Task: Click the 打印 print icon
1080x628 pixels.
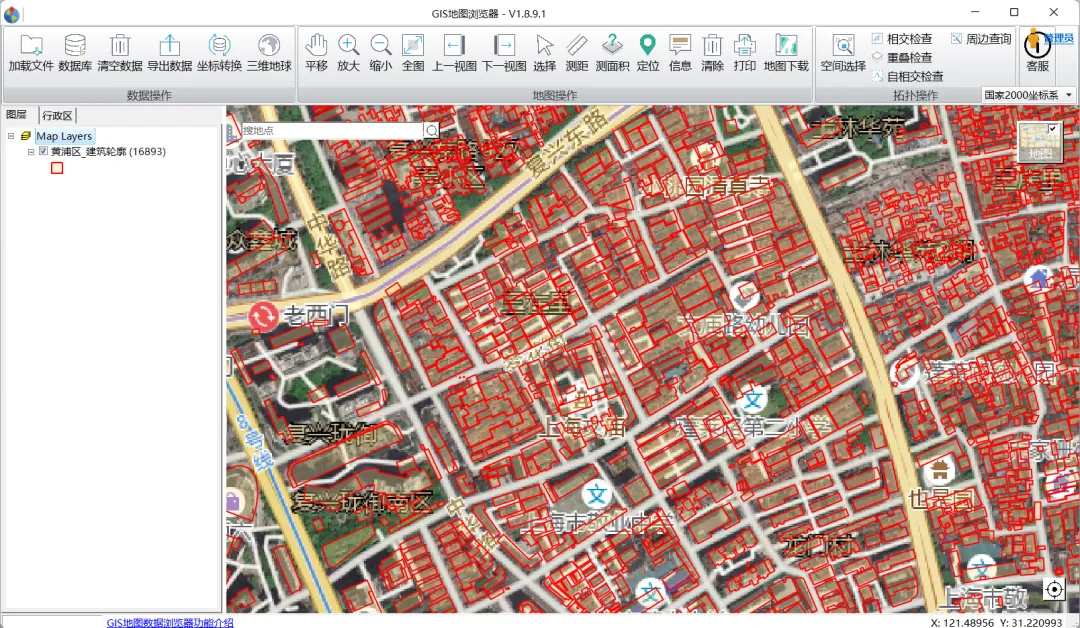Action: coord(744,45)
